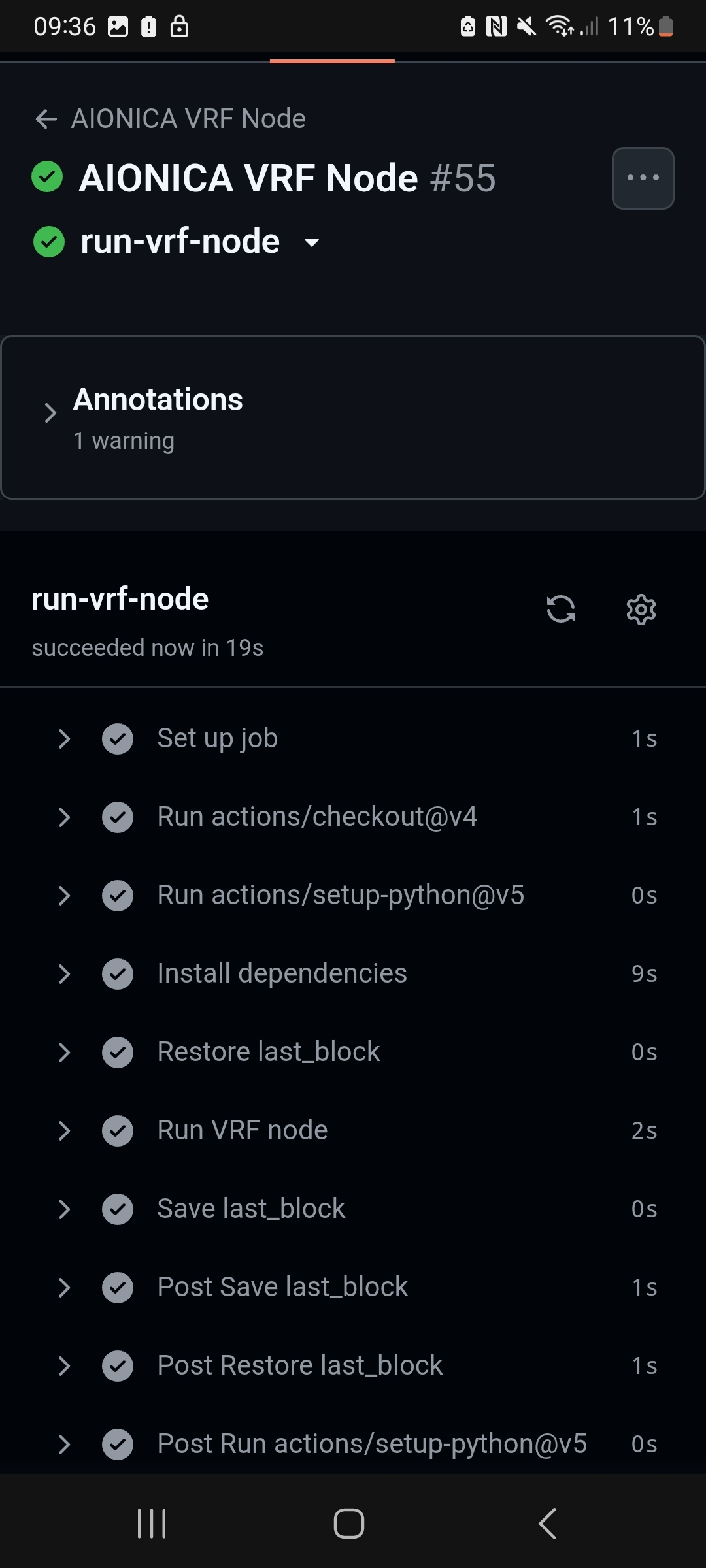Tap the checkmark status of Run VRF node
706x1568 pixels.
click(118, 1131)
